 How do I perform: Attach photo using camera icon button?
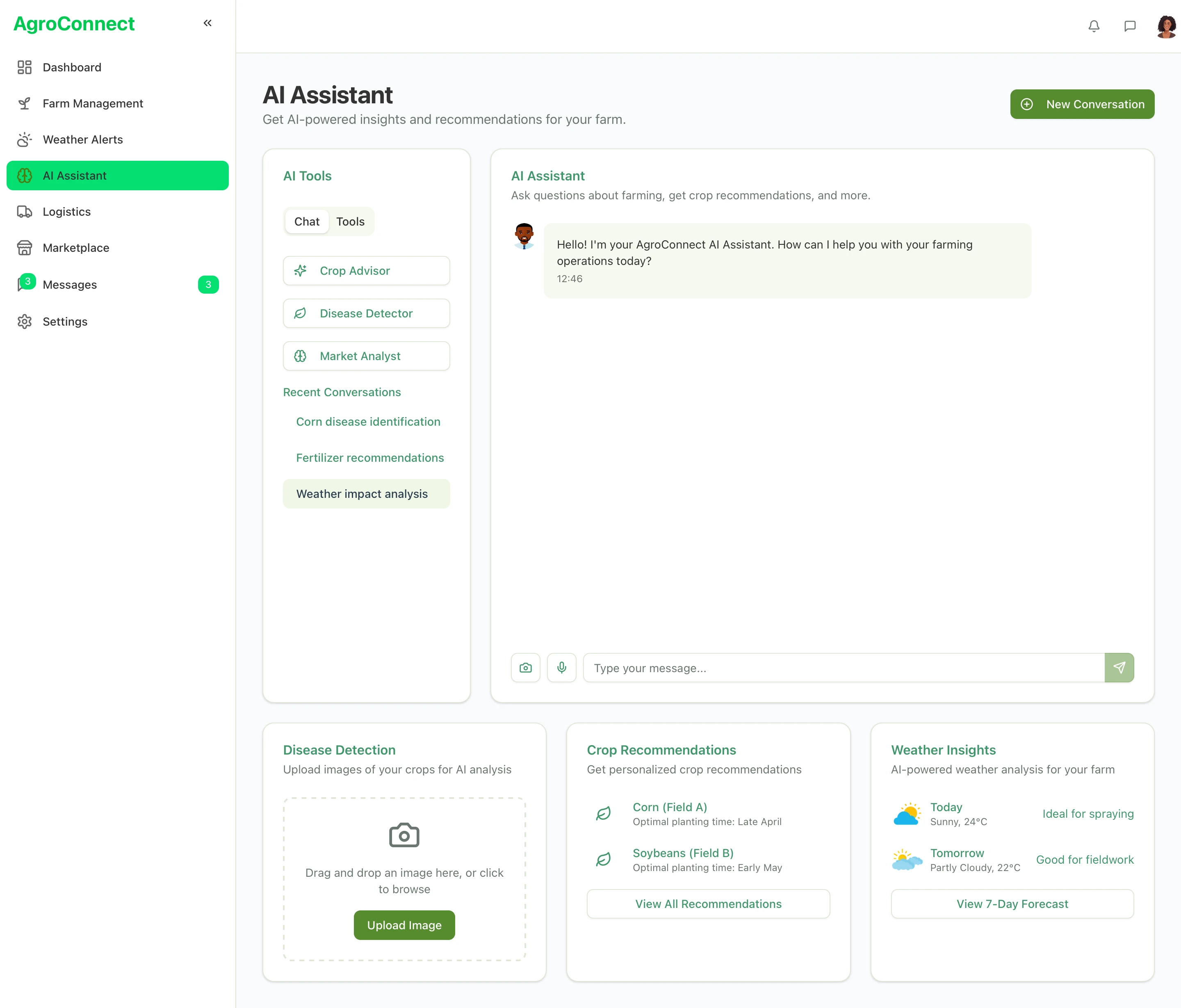pos(525,668)
